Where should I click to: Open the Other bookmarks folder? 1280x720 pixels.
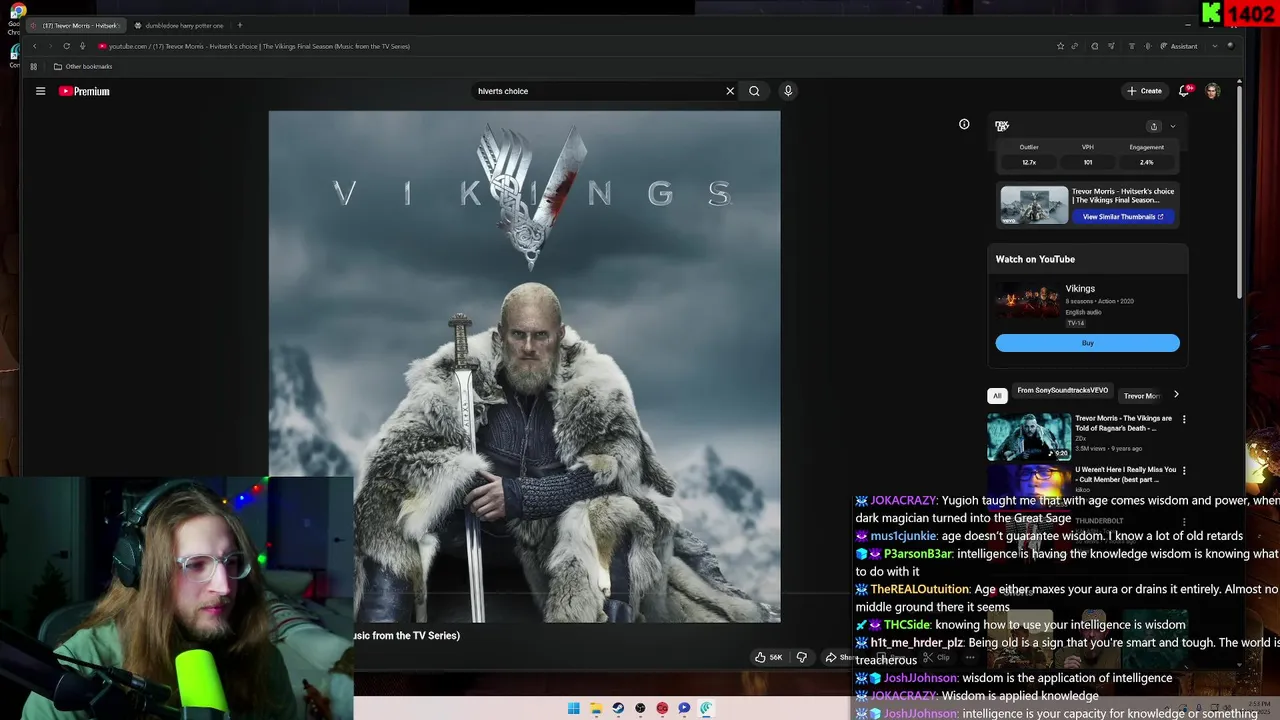pos(83,67)
